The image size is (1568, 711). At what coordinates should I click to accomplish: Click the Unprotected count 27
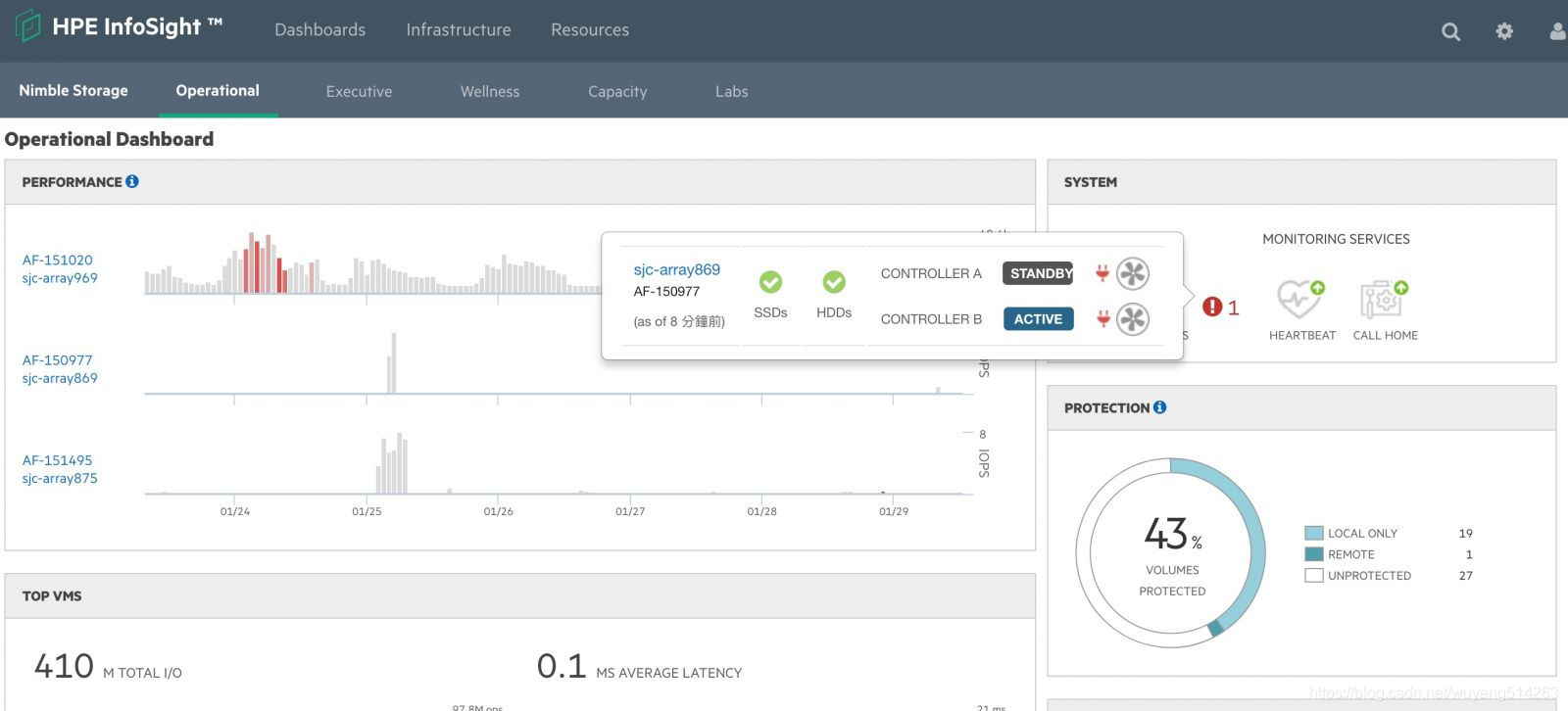click(1466, 576)
